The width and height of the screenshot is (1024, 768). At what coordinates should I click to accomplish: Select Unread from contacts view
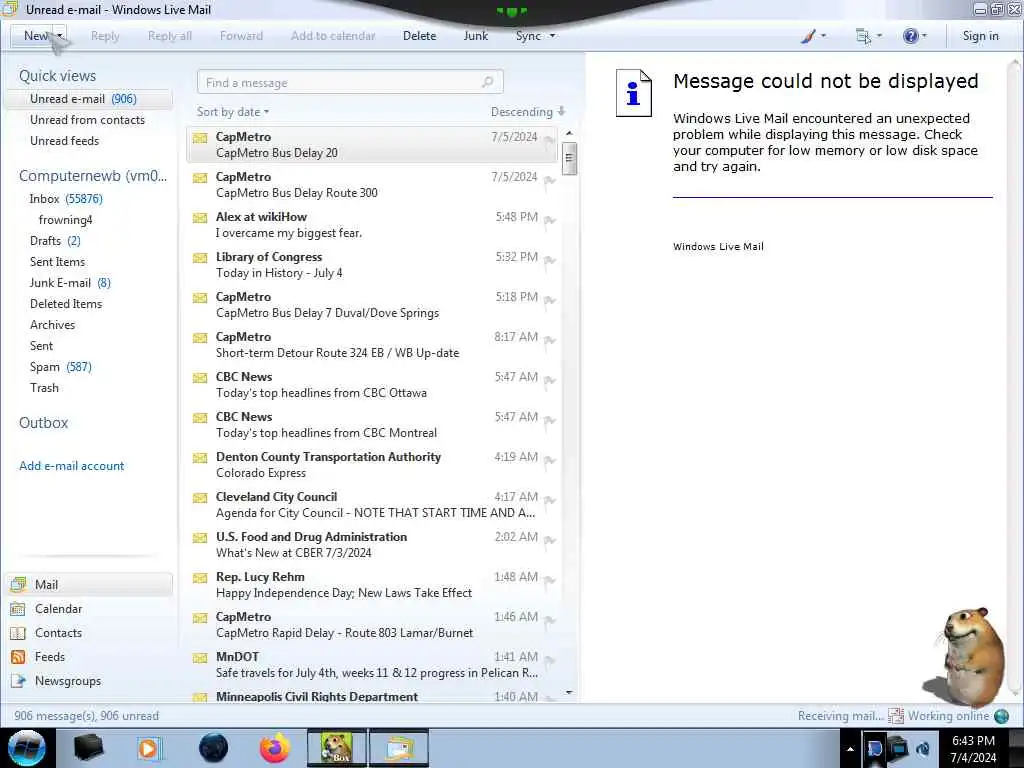coord(88,120)
